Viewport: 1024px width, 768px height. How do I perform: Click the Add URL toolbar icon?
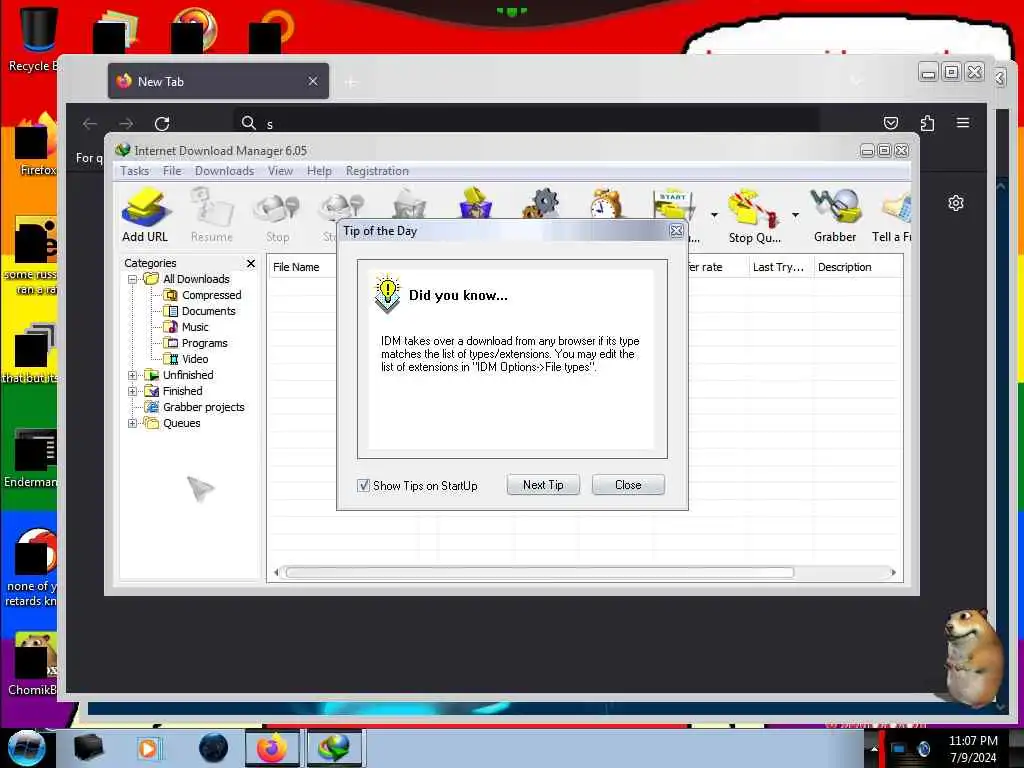tap(145, 216)
